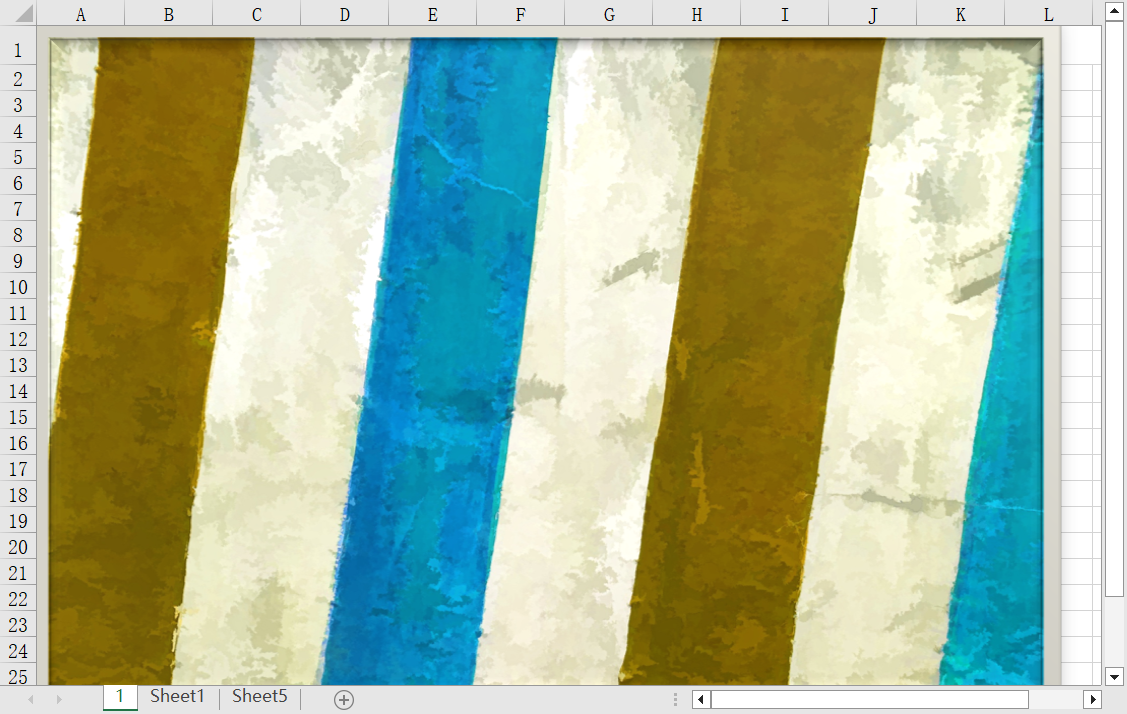Screen dimensions: 1127x714
Task: Select column J header
Action: click(x=873, y=14)
